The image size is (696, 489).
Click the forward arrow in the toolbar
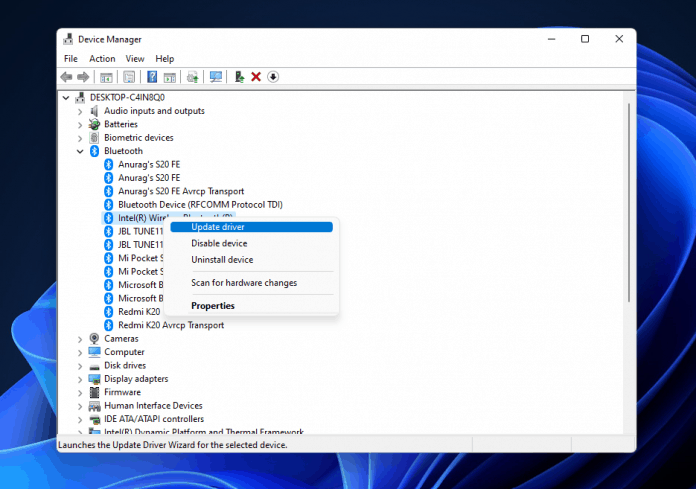pyautogui.click(x=84, y=77)
